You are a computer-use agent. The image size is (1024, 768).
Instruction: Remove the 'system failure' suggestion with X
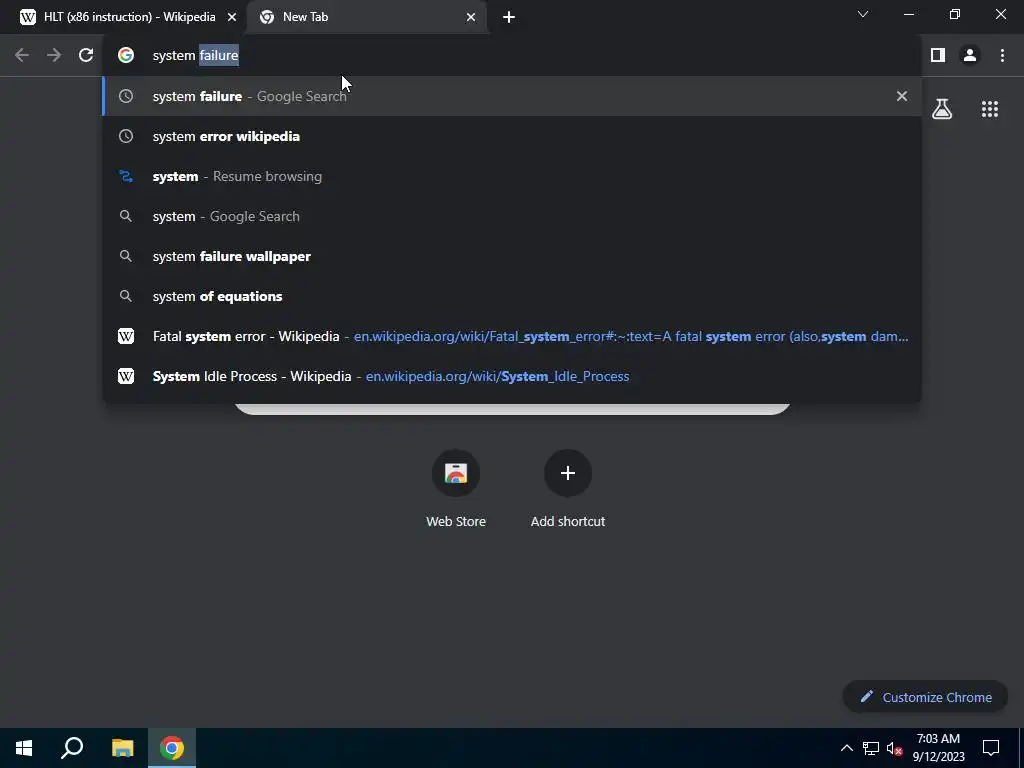coord(902,96)
